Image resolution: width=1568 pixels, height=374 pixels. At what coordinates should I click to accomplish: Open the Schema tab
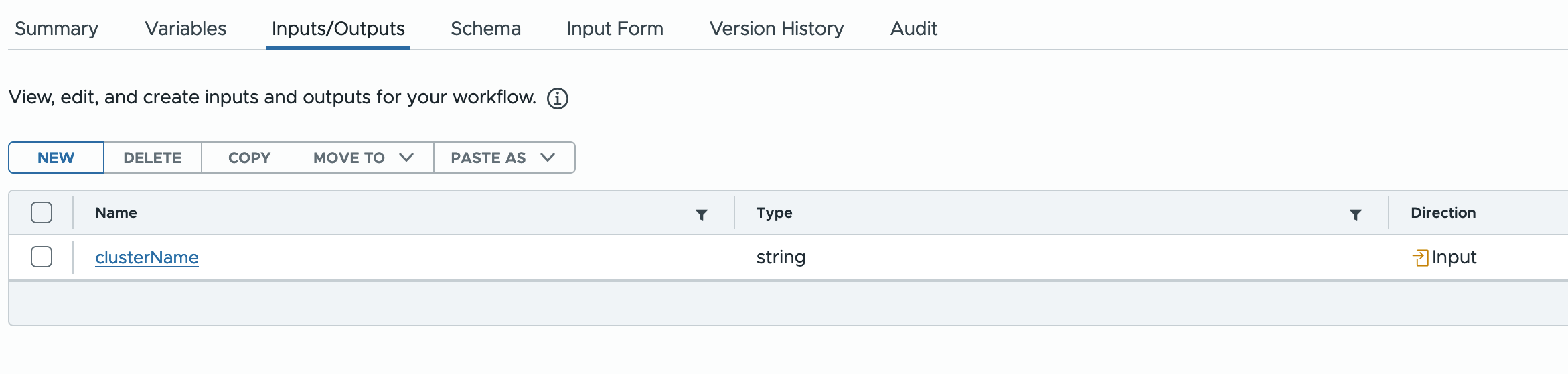(x=485, y=29)
